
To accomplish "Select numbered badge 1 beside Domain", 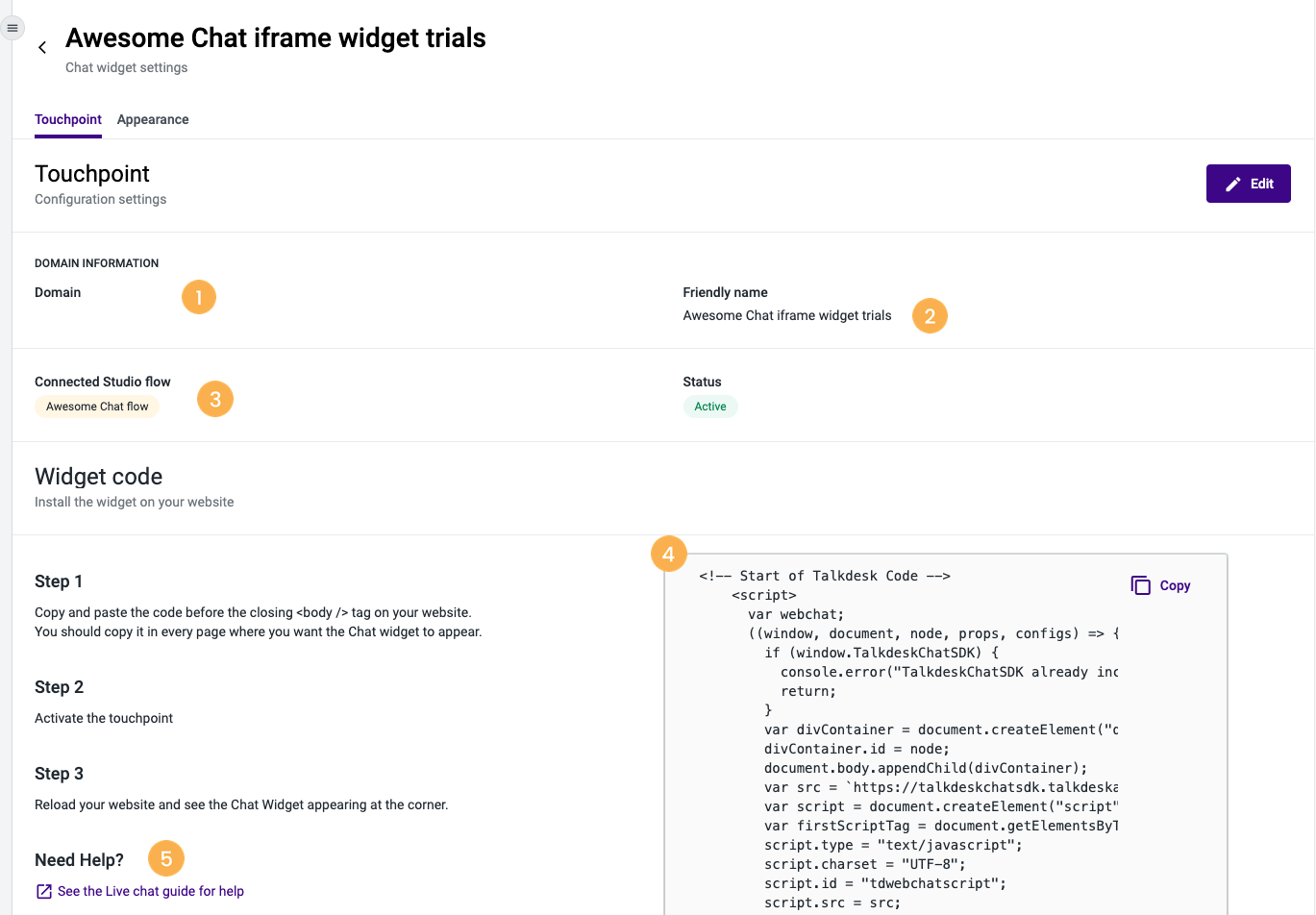I will (x=199, y=297).
